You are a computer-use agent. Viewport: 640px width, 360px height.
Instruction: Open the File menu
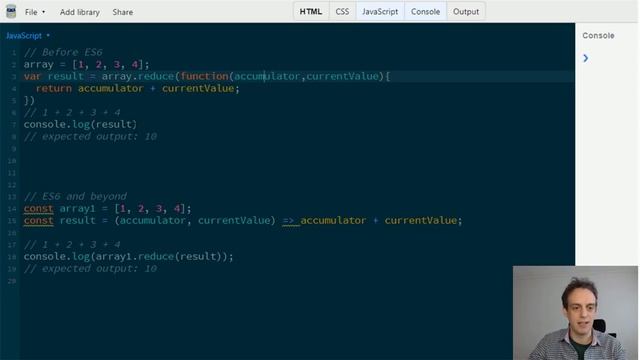coord(35,12)
